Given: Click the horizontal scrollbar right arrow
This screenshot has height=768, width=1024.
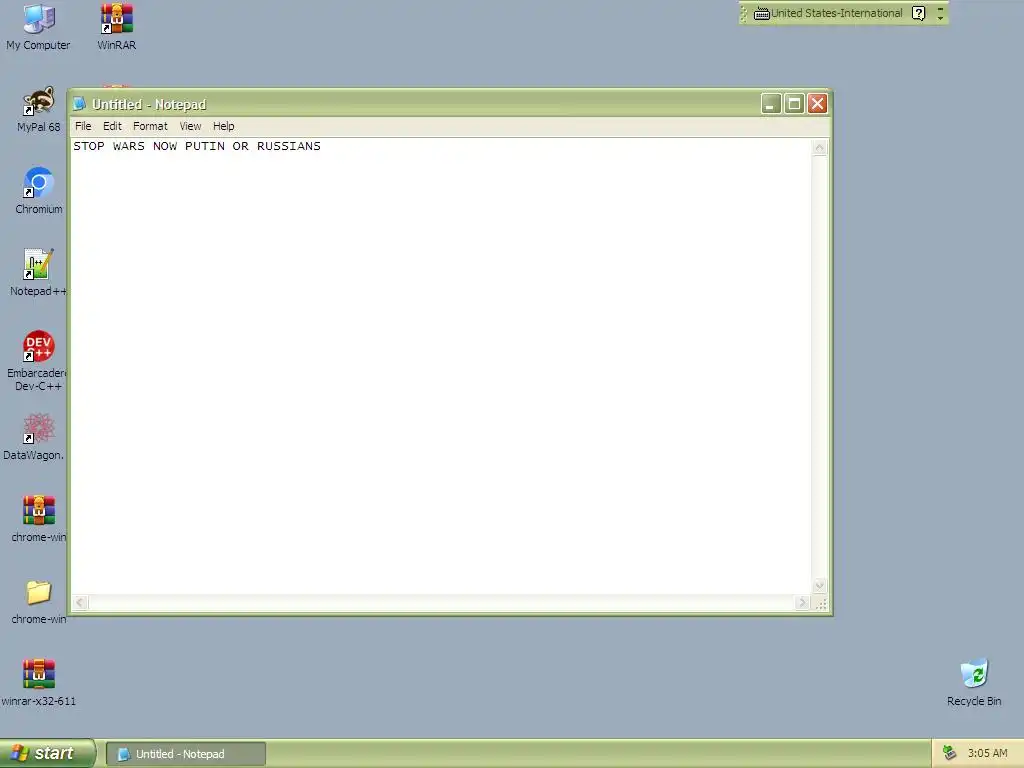Looking at the screenshot, I should (x=803, y=603).
